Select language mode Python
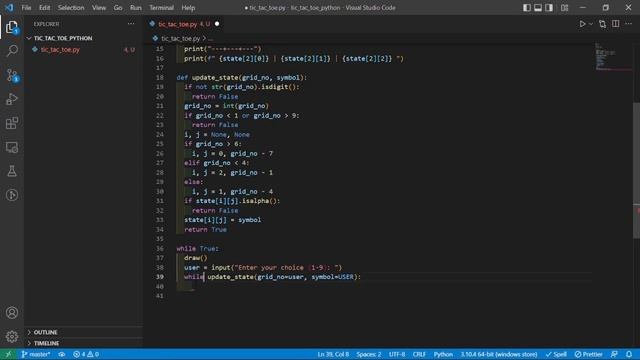Viewport: 640px width, 360px height. point(443,354)
